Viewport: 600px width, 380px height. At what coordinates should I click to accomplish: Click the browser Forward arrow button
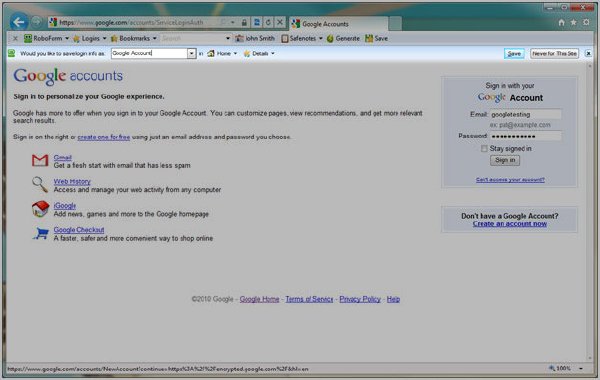pos(36,22)
